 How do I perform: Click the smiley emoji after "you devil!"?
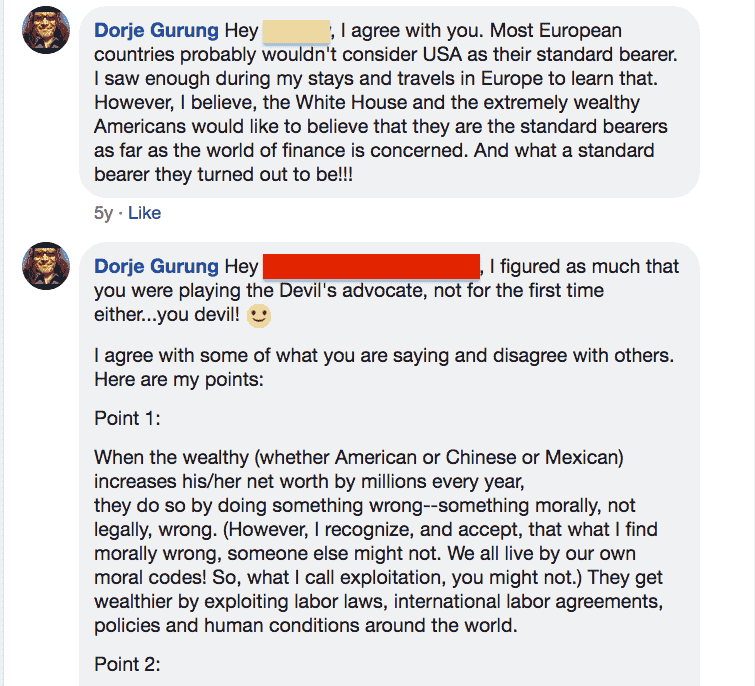tap(259, 316)
